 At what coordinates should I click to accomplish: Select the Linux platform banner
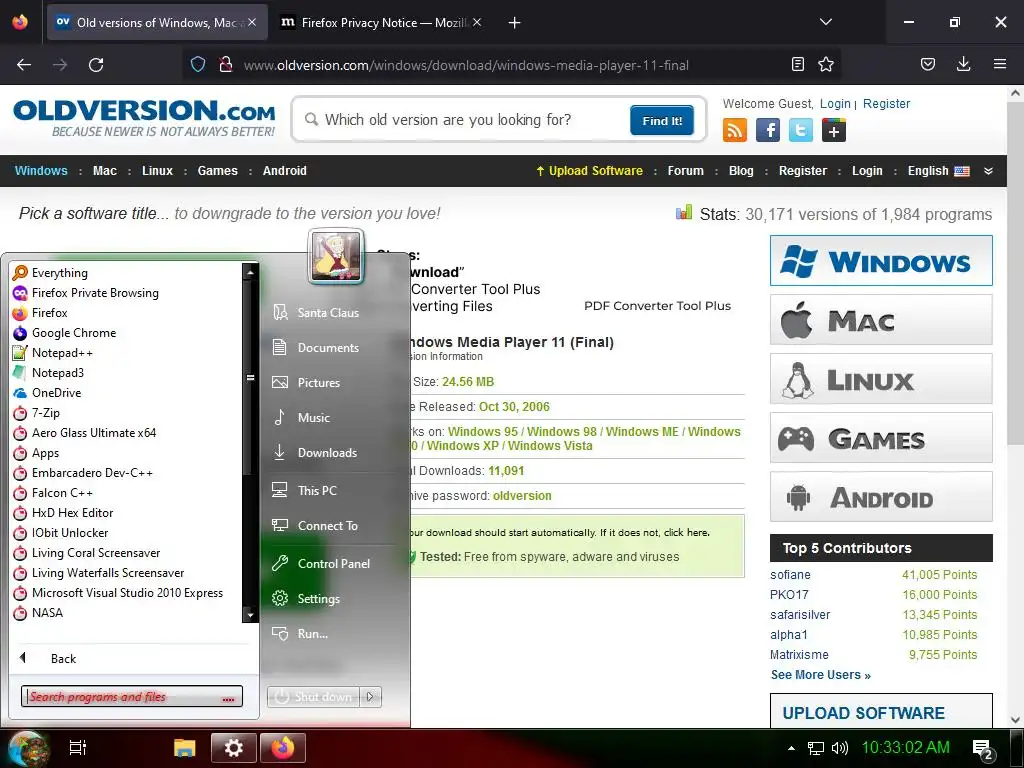(881, 379)
